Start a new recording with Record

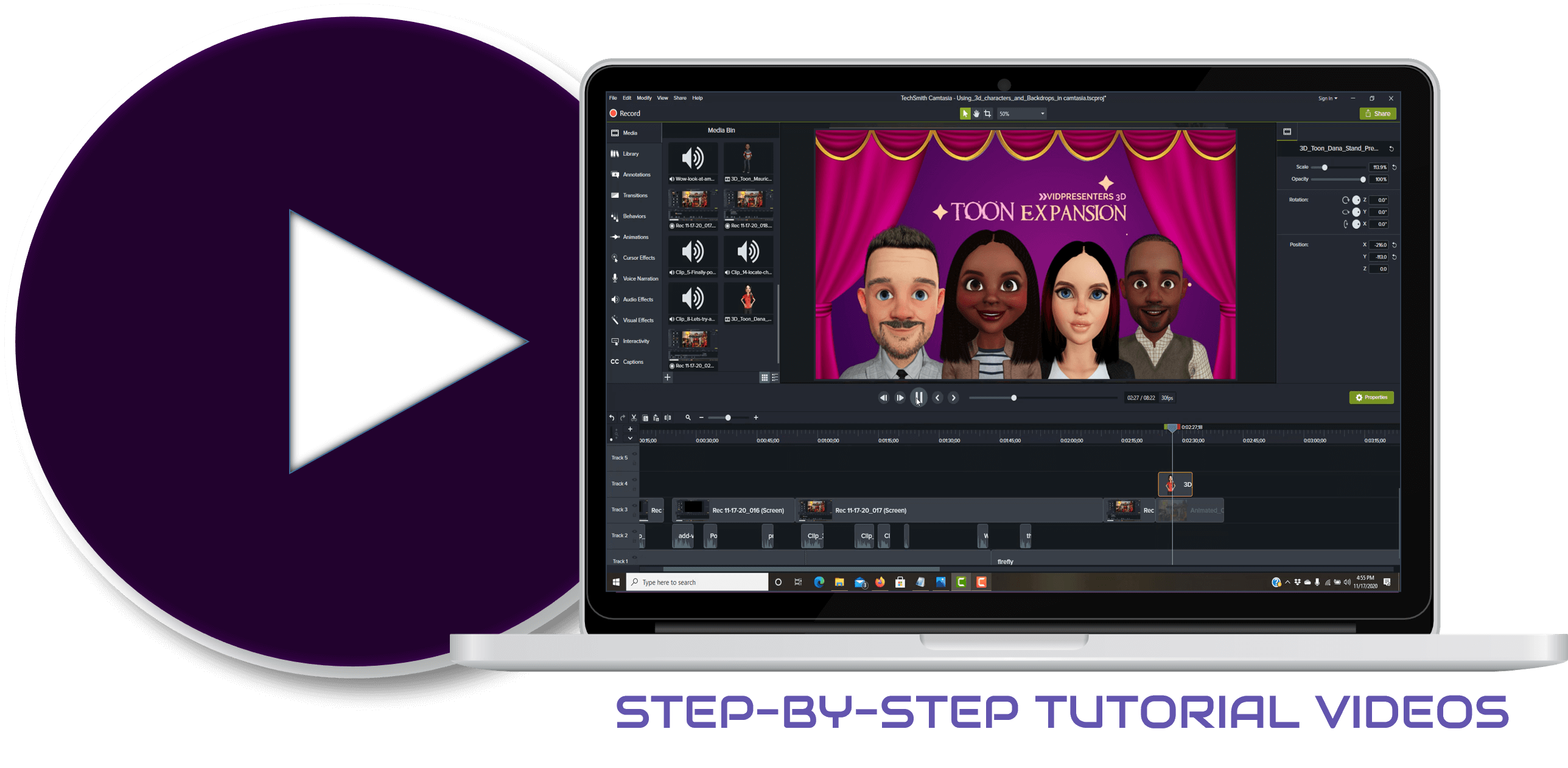click(625, 113)
